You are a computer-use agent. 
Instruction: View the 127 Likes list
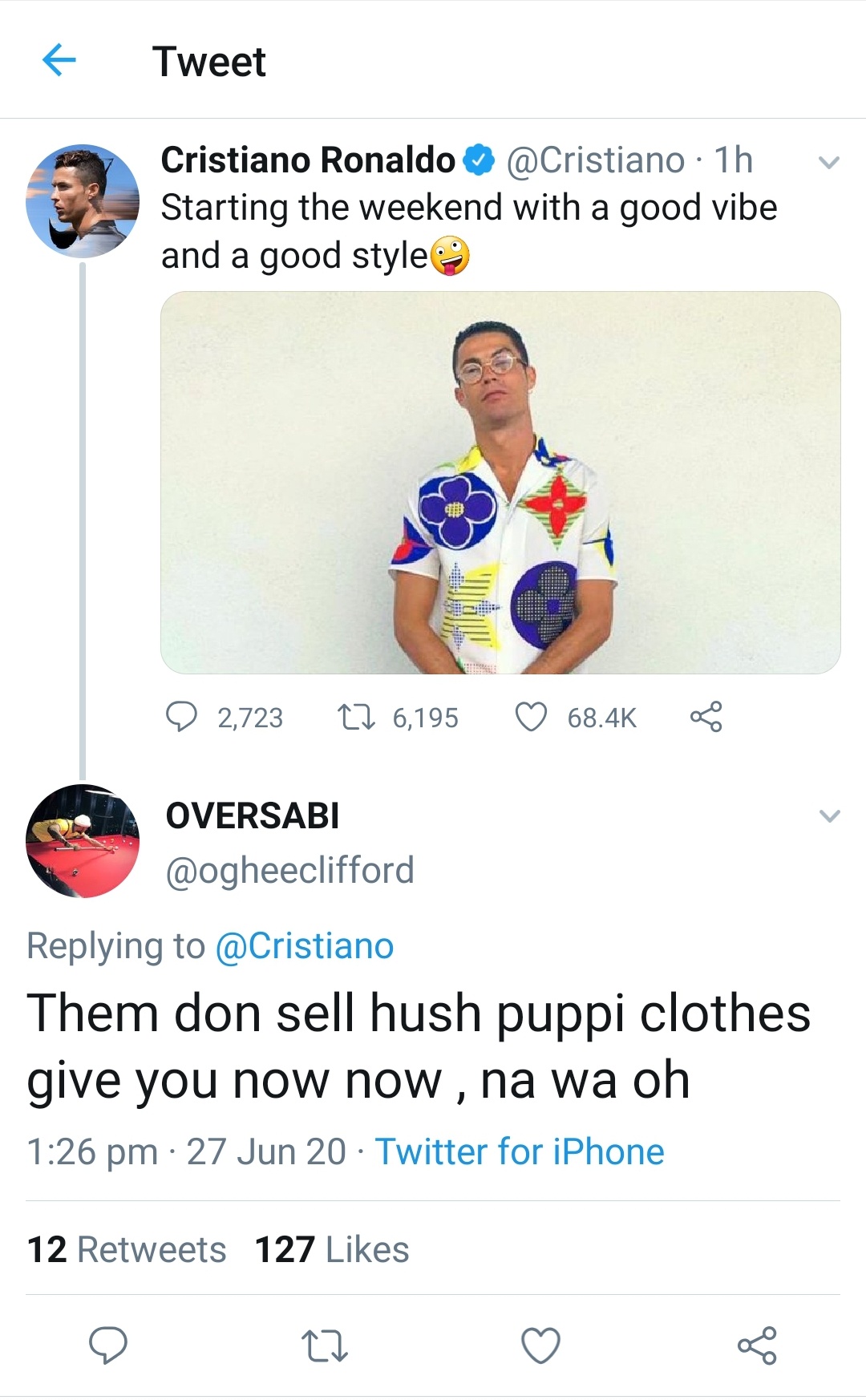point(332,1249)
